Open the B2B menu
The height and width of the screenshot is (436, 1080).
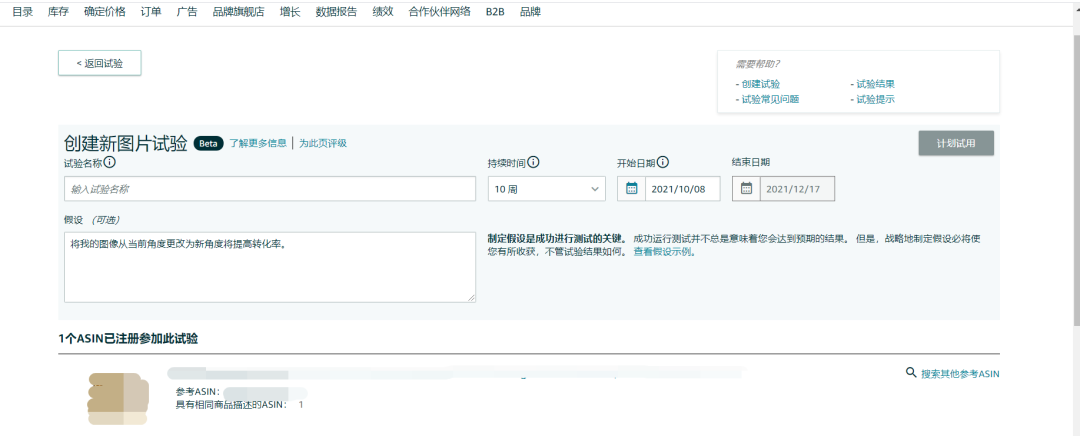point(495,12)
